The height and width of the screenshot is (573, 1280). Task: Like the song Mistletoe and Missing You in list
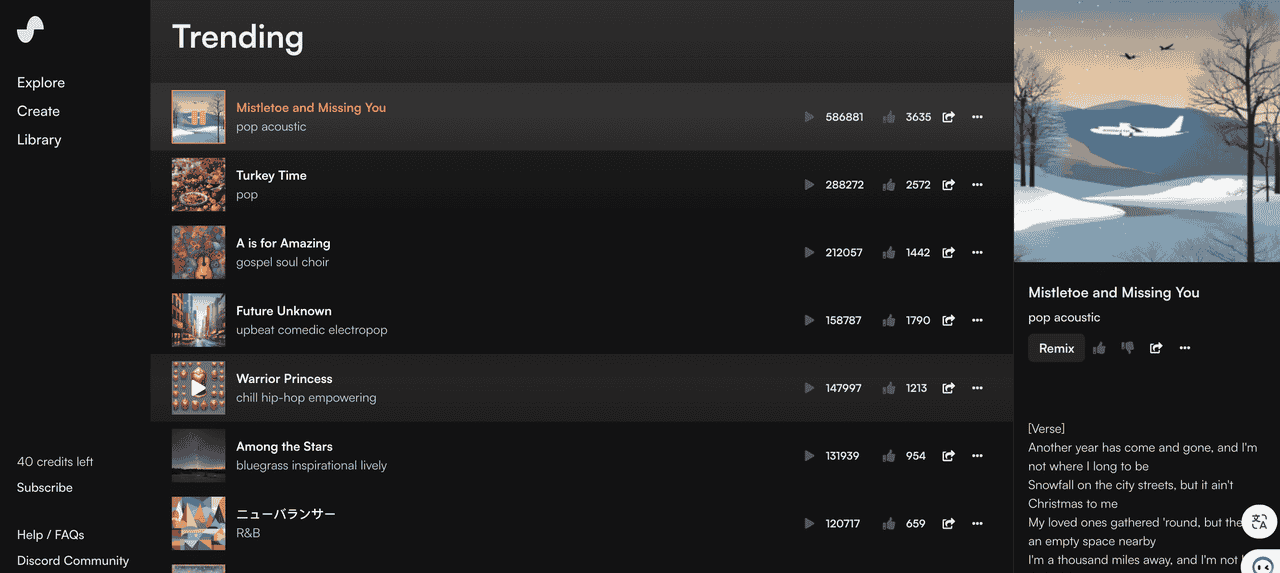point(889,117)
